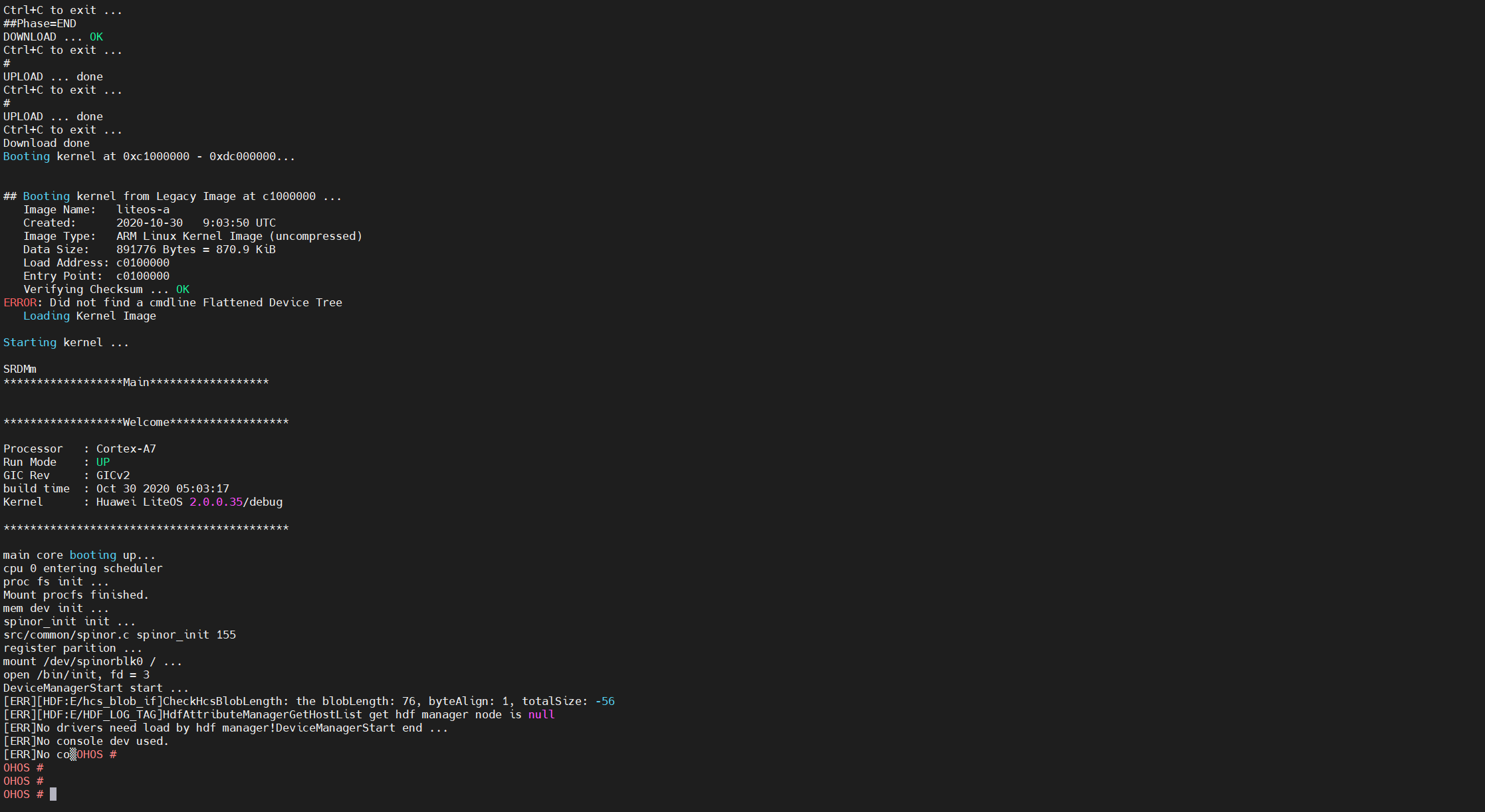The width and height of the screenshot is (1485, 812).
Task: Click the red ERROR word
Action: pos(20,303)
